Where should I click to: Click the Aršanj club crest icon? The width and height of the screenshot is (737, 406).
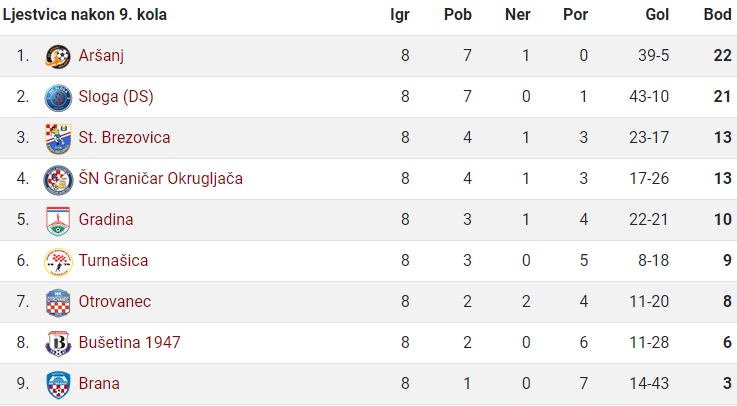(x=58, y=57)
